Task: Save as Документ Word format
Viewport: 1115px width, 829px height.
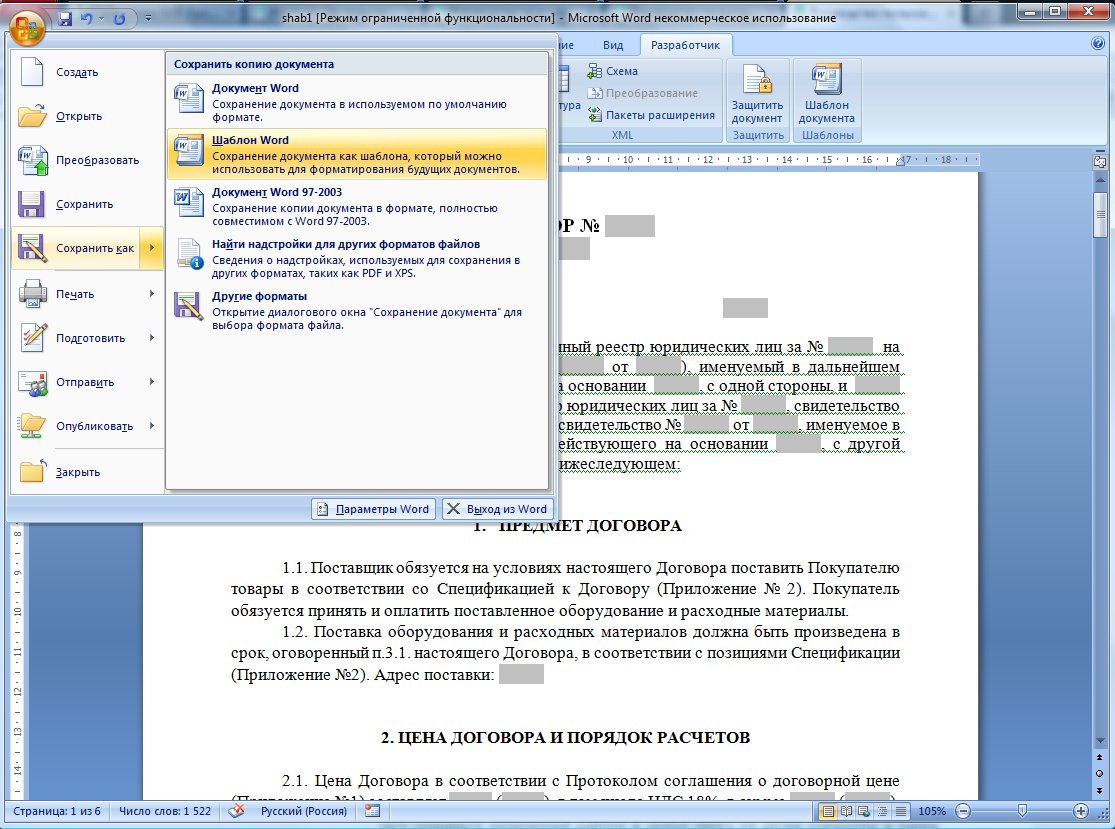Action: (357, 102)
